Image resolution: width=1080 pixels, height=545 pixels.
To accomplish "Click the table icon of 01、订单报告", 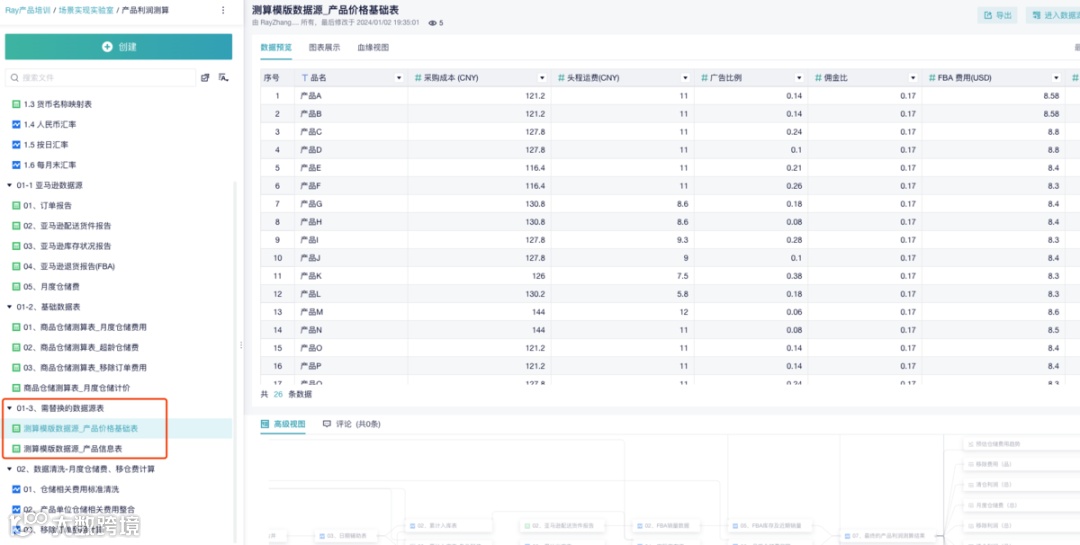I will coord(17,205).
